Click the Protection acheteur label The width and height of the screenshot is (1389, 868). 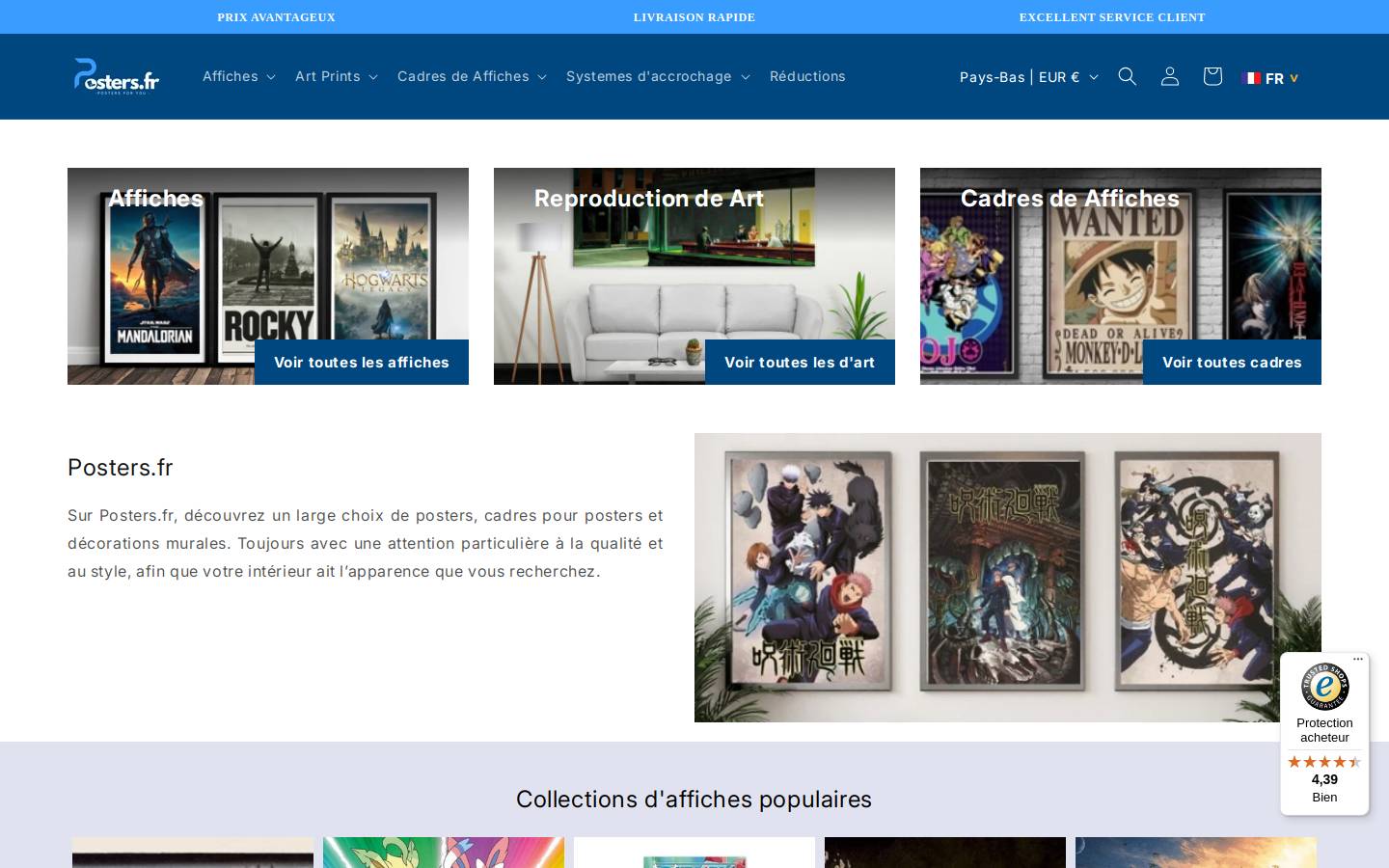1324,730
